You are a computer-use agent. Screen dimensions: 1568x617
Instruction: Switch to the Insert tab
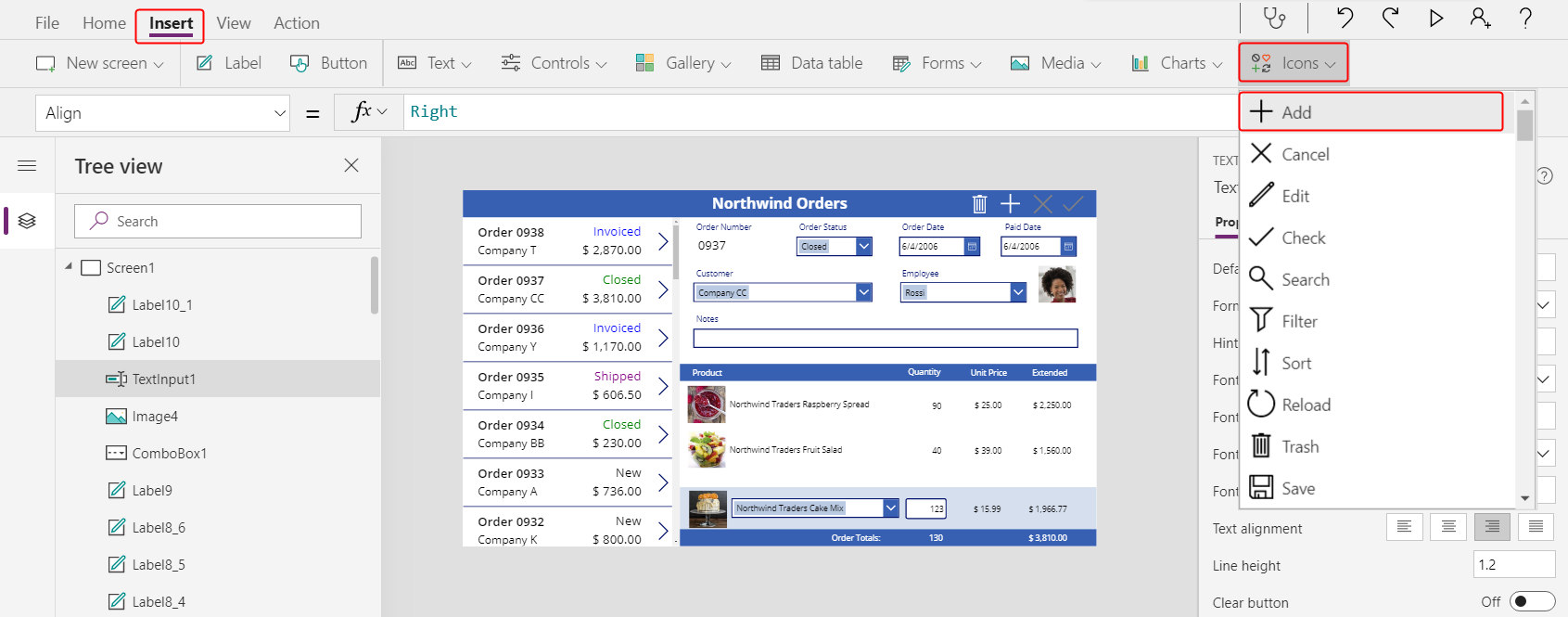click(x=171, y=23)
